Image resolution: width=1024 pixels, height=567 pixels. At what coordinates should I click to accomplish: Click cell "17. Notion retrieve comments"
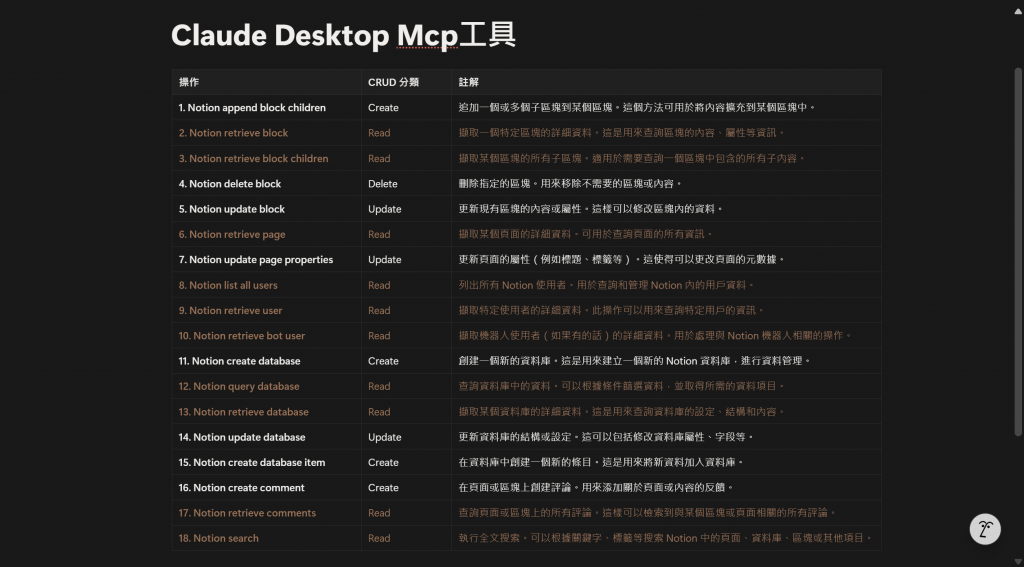click(266, 513)
